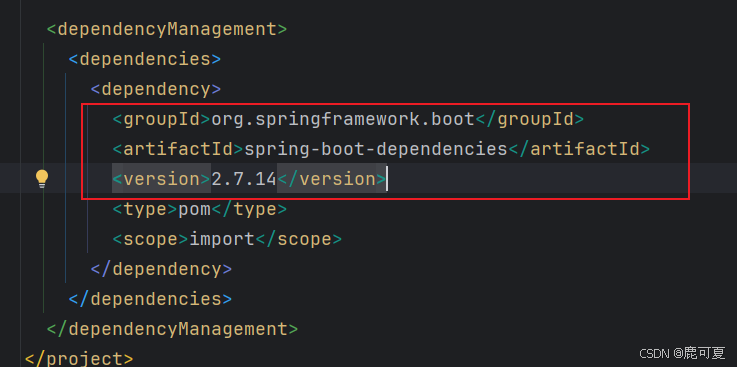Click the closing dependency tag
The image size is (737, 367).
161,269
